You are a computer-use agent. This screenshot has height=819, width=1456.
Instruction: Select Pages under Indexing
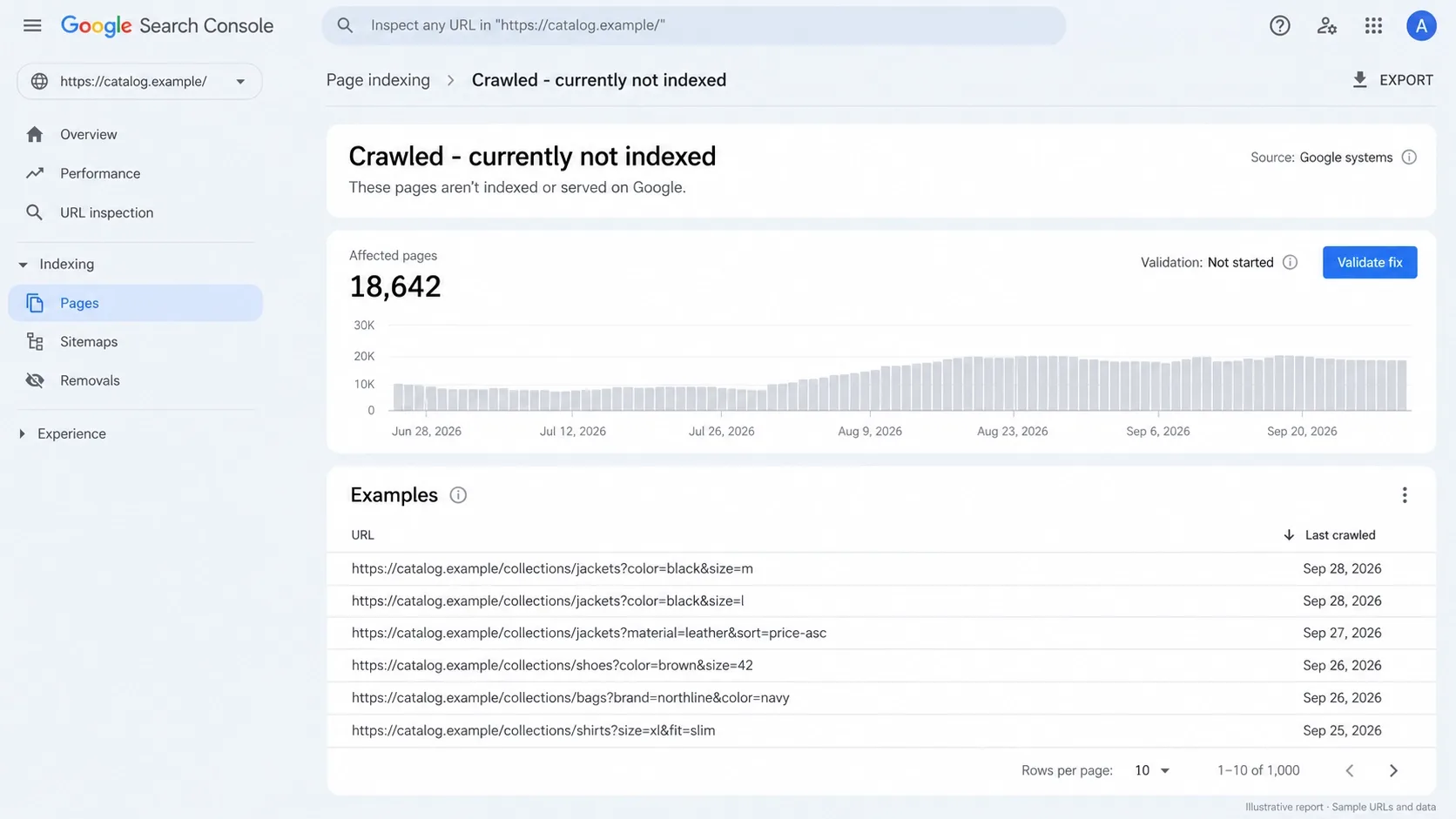[x=135, y=303]
